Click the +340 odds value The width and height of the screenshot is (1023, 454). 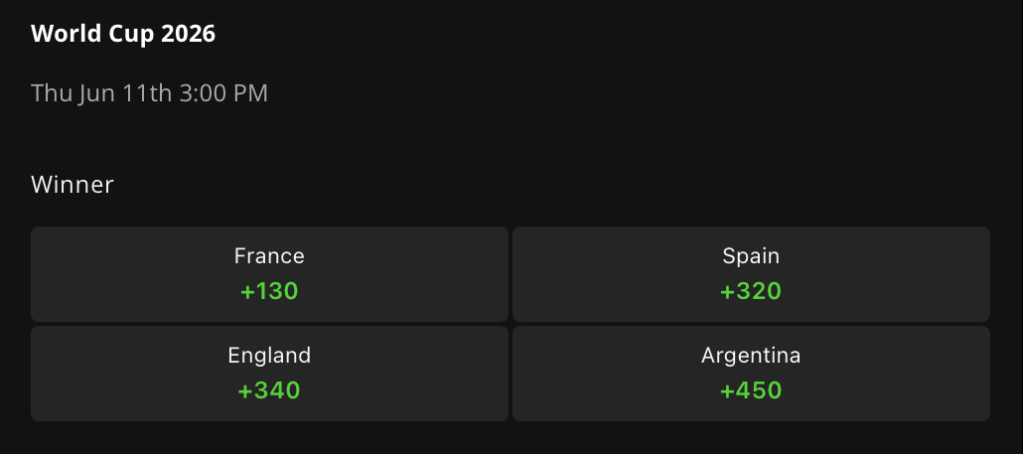269,390
